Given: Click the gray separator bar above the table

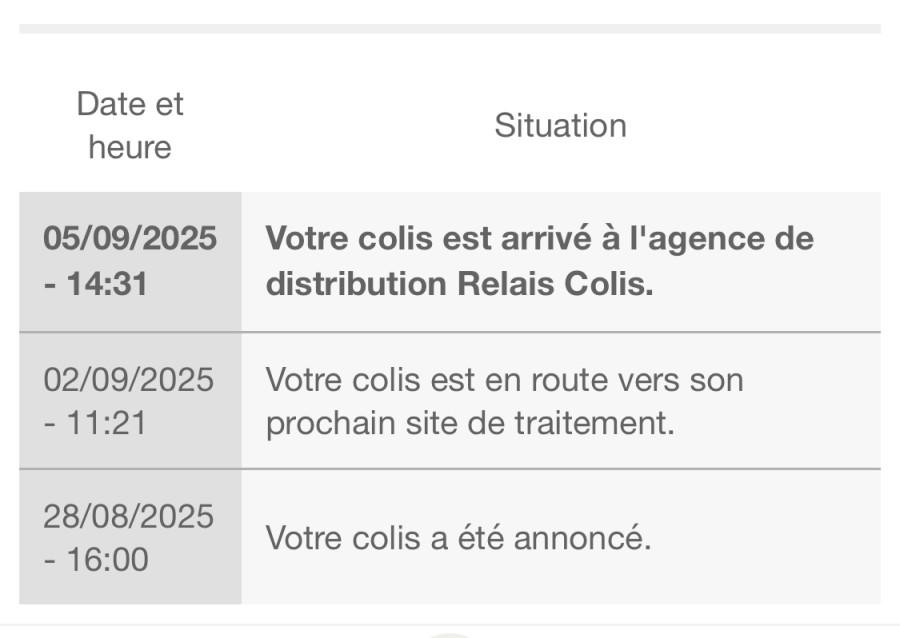Looking at the screenshot, I should [450, 29].
